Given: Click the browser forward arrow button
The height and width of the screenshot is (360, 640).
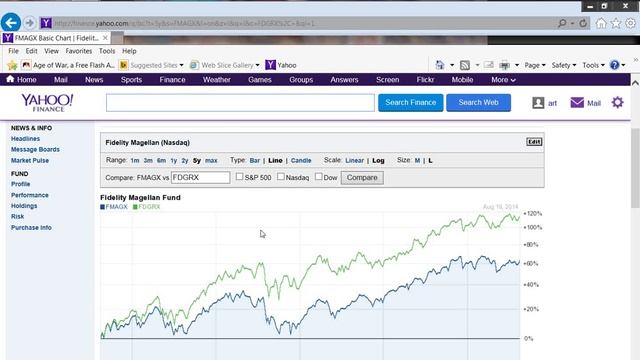Looking at the screenshot, I should (29, 23).
